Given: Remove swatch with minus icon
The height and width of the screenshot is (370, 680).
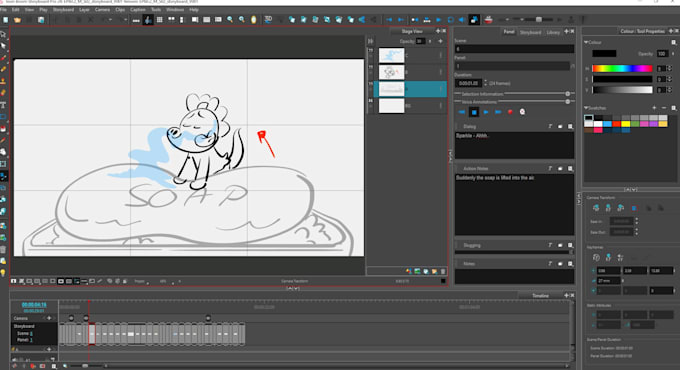Looking at the screenshot, I should (x=664, y=108).
